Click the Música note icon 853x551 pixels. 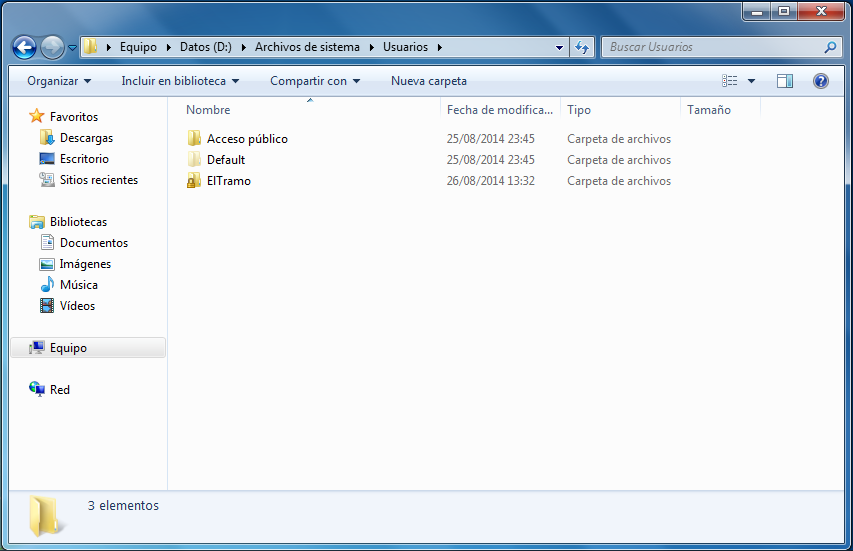tap(47, 284)
